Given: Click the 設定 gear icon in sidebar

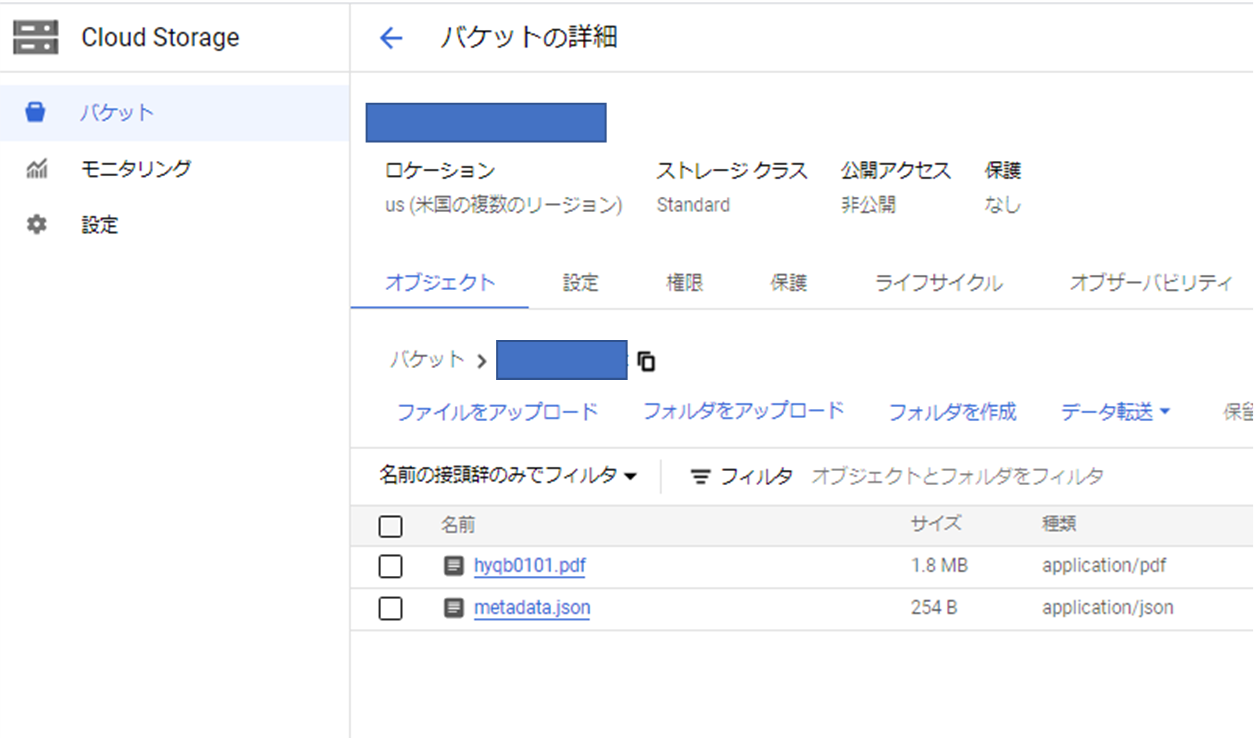Looking at the screenshot, I should (x=36, y=225).
